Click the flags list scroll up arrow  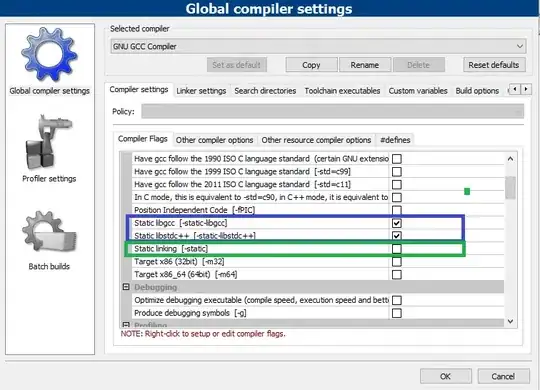(510, 159)
